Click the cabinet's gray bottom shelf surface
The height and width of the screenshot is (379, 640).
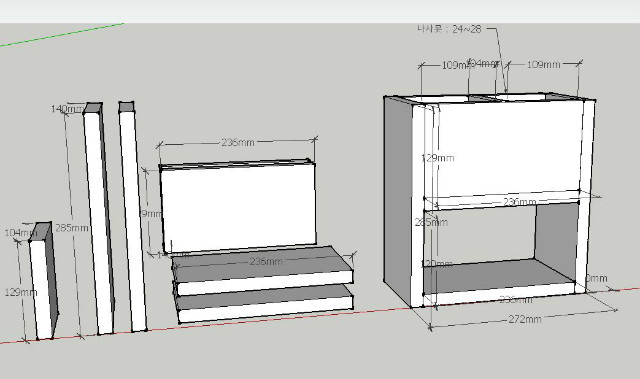498,274
